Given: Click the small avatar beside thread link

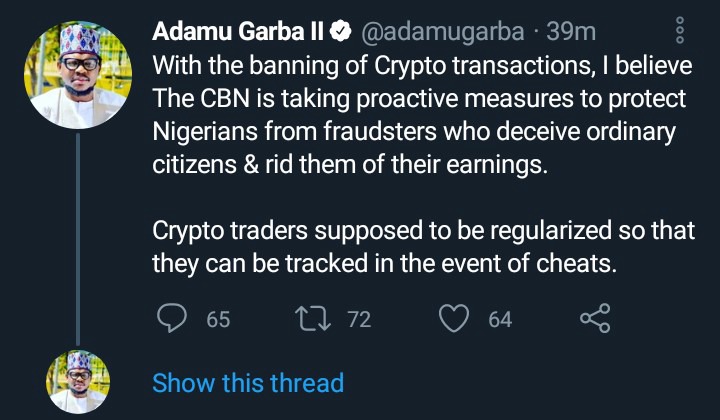Looking at the screenshot, I should 78,382.
